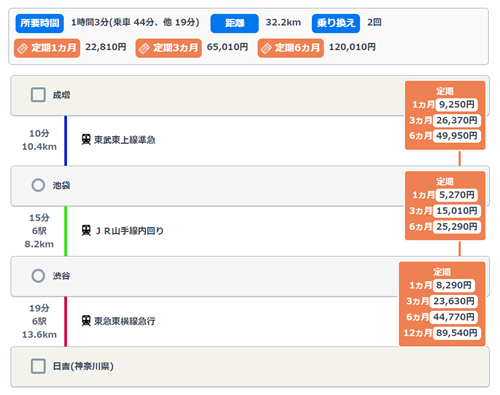Click the 乗り換え blue label

336,23
